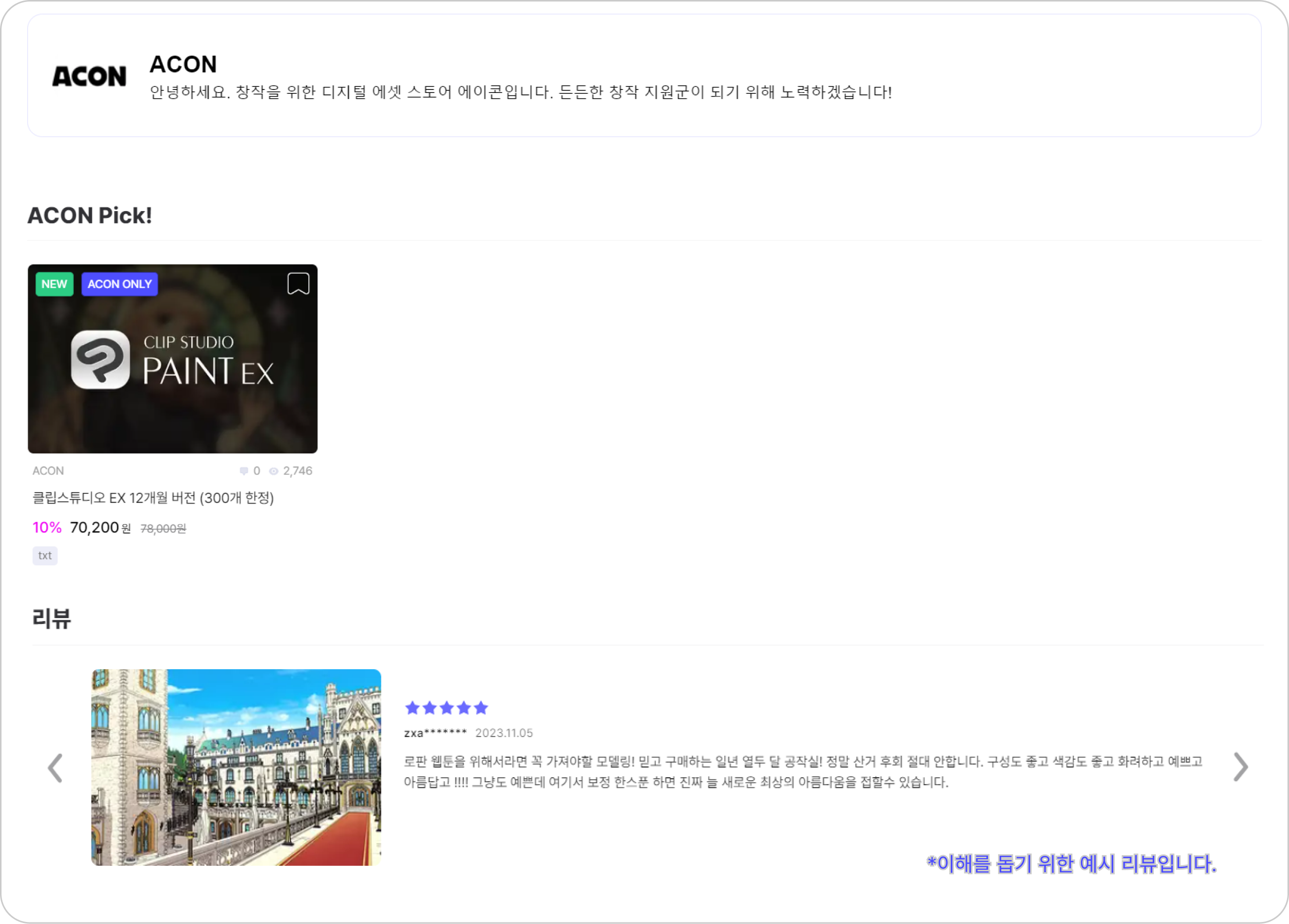Click the crossed-out 78,000원 price
The width and height of the screenshot is (1289, 924).
[x=163, y=529]
